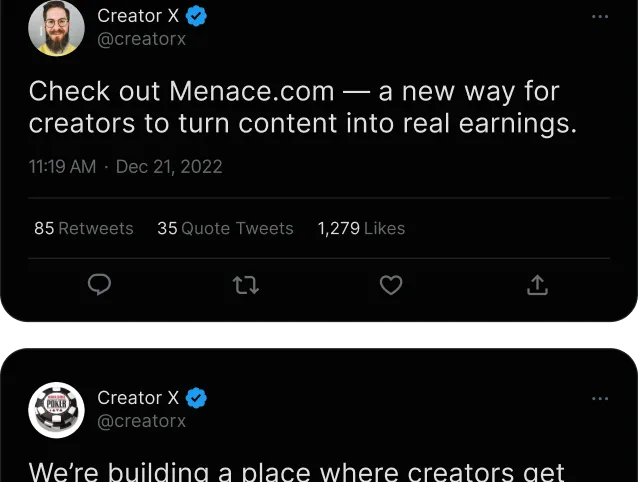
Task: Click the reply speech bubble icon
Action: (x=99, y=286)
